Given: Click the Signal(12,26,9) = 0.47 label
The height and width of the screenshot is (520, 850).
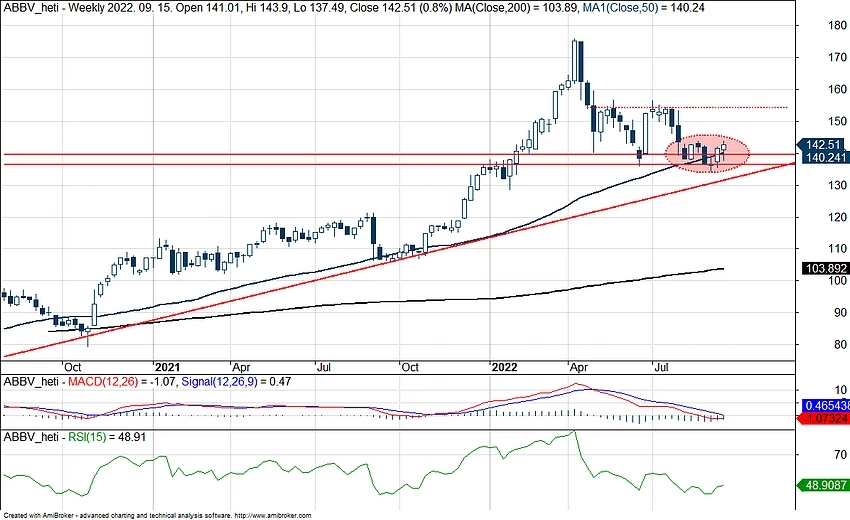Looking at the screenshot, I should click(236, 382).
